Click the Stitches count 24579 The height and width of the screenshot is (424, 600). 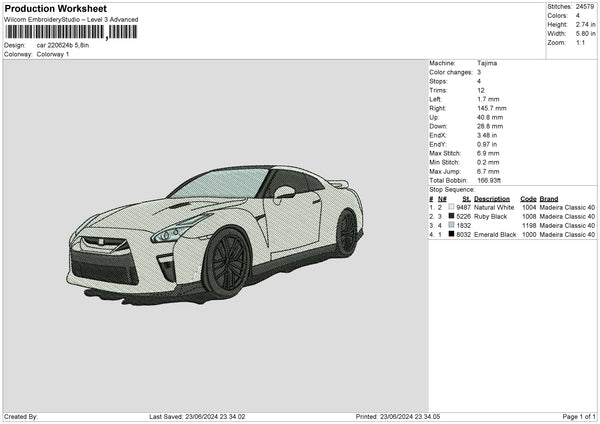pyautogui.click(x=585, y=6)
